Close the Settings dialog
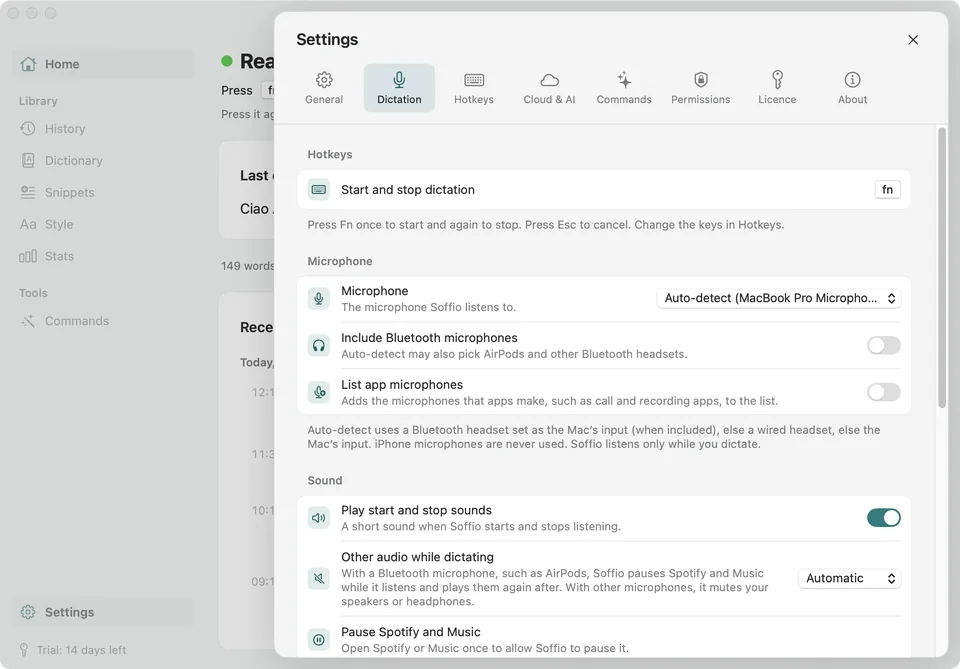The height and width of the screenshot is (669, 960). pyautogui.click(x=913, y=40)
